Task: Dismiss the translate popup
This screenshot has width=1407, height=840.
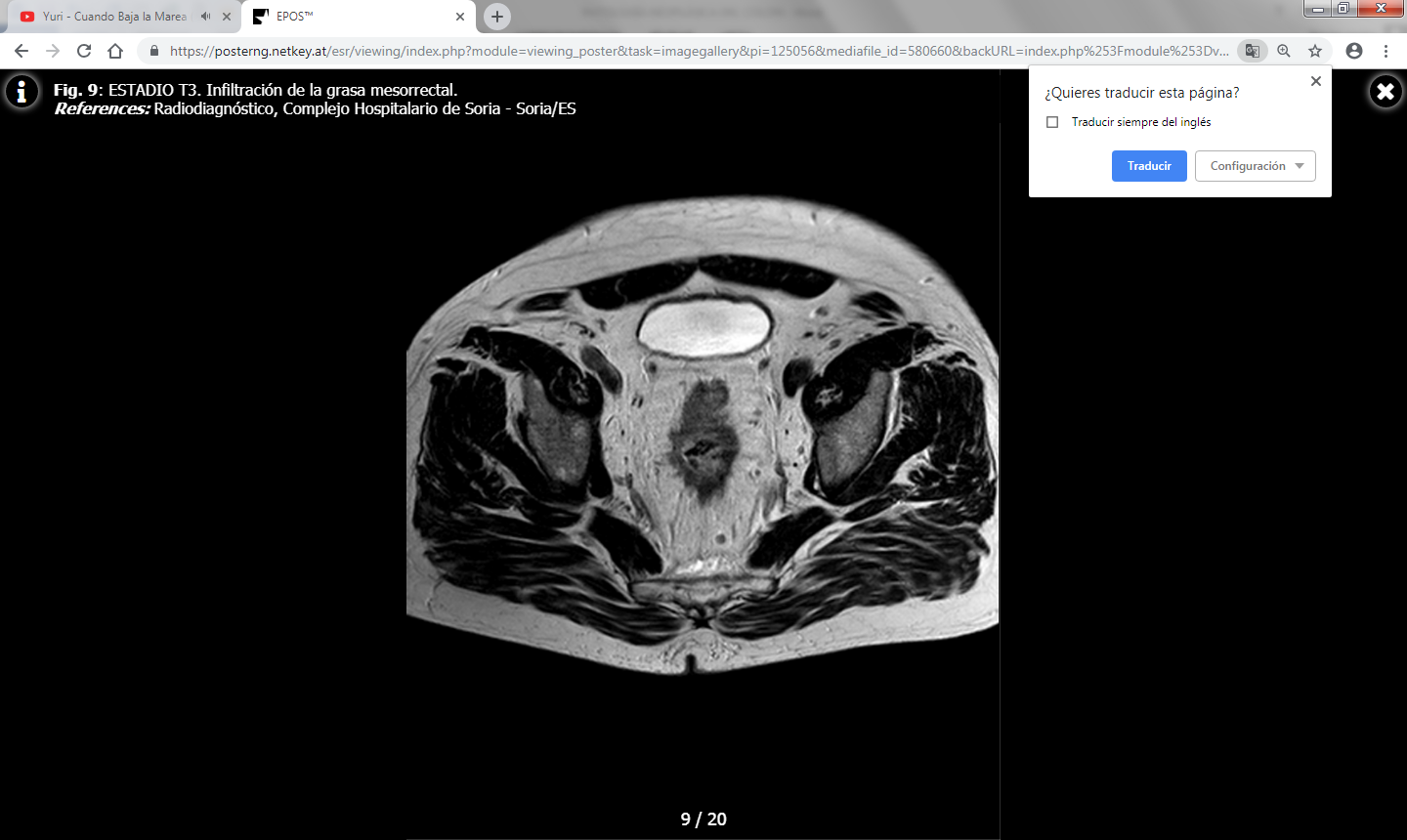Action: tap(1315, 81)
